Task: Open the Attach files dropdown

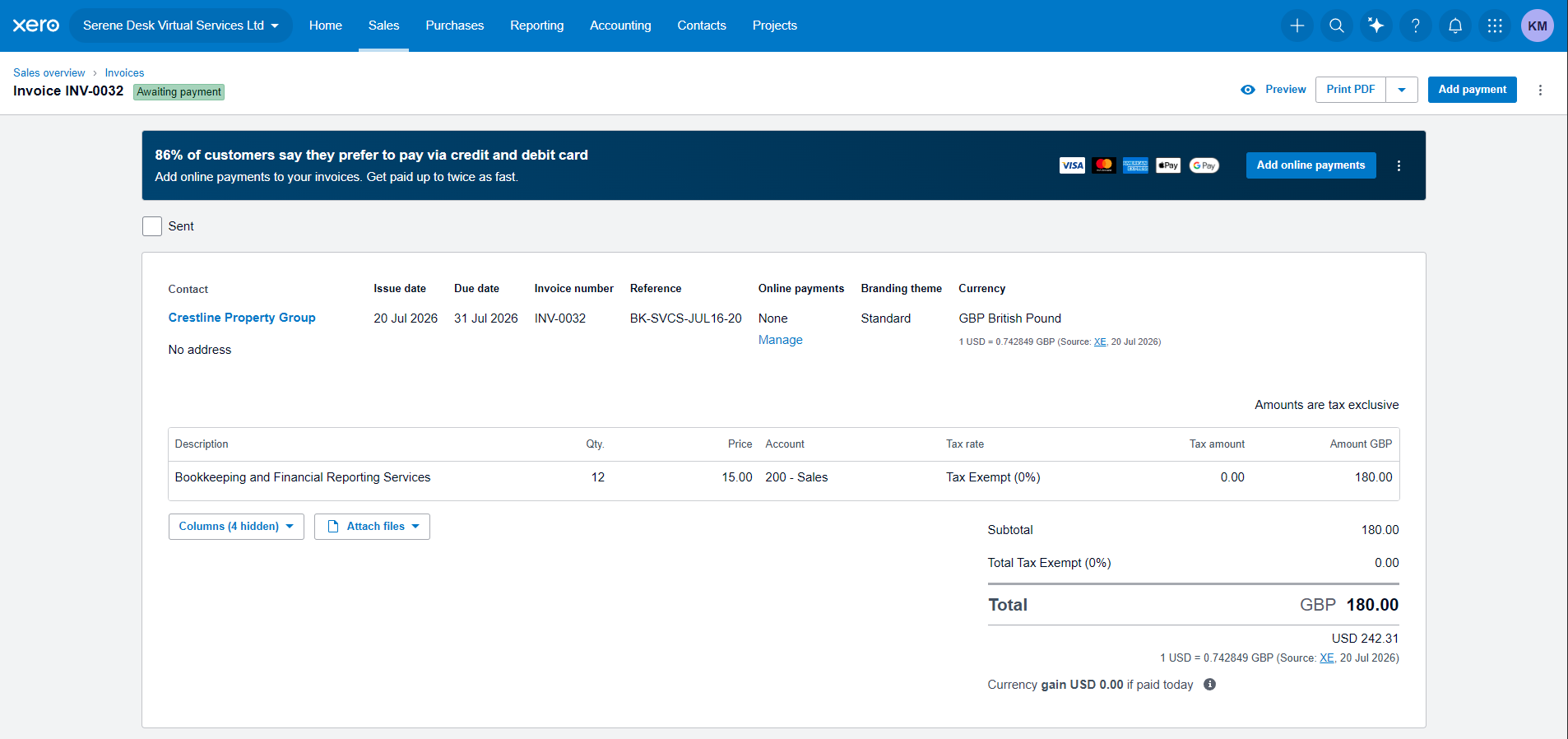Action: click(x=372, y=527)
